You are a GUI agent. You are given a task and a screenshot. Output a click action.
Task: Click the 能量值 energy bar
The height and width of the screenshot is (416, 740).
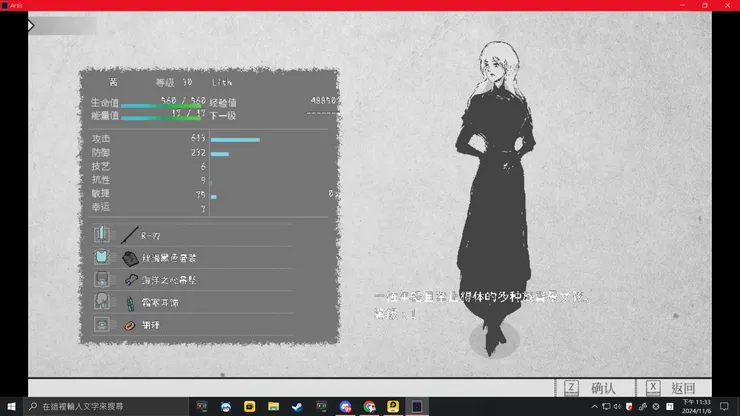[161, 118]
